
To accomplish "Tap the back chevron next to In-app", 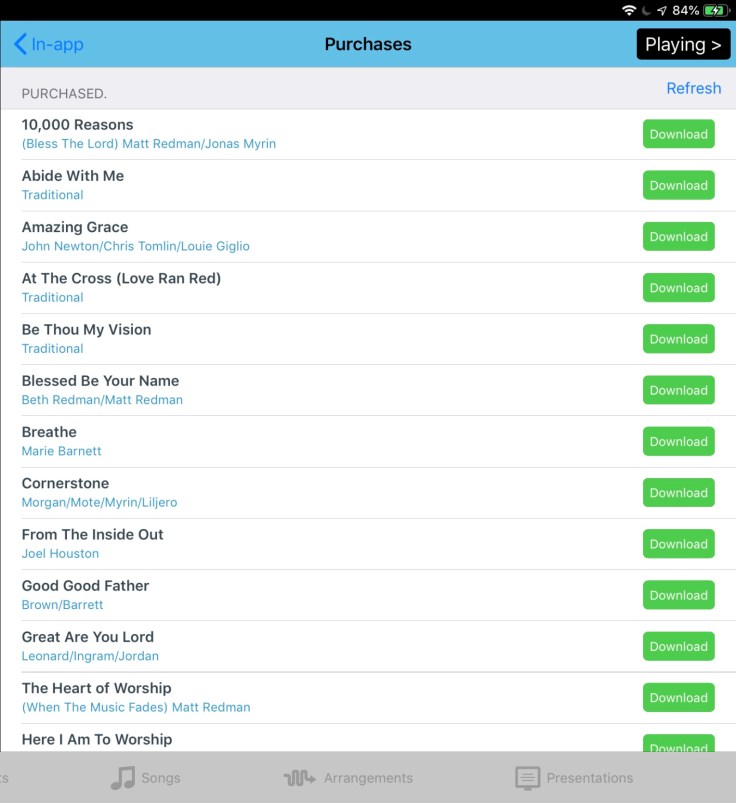I will [x=20, y=44].
